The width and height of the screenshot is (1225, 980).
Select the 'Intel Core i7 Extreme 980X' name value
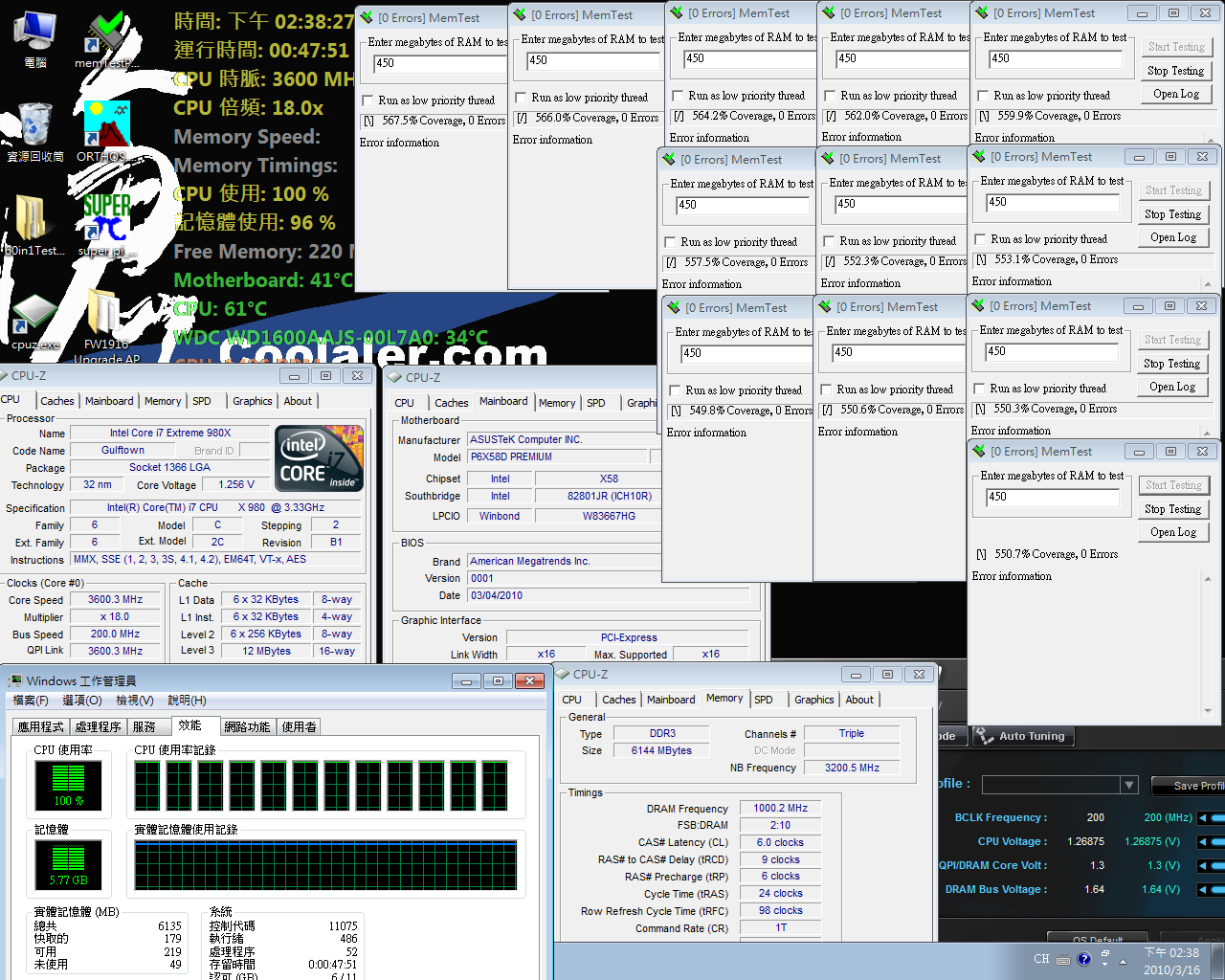(x=170, y=433)
